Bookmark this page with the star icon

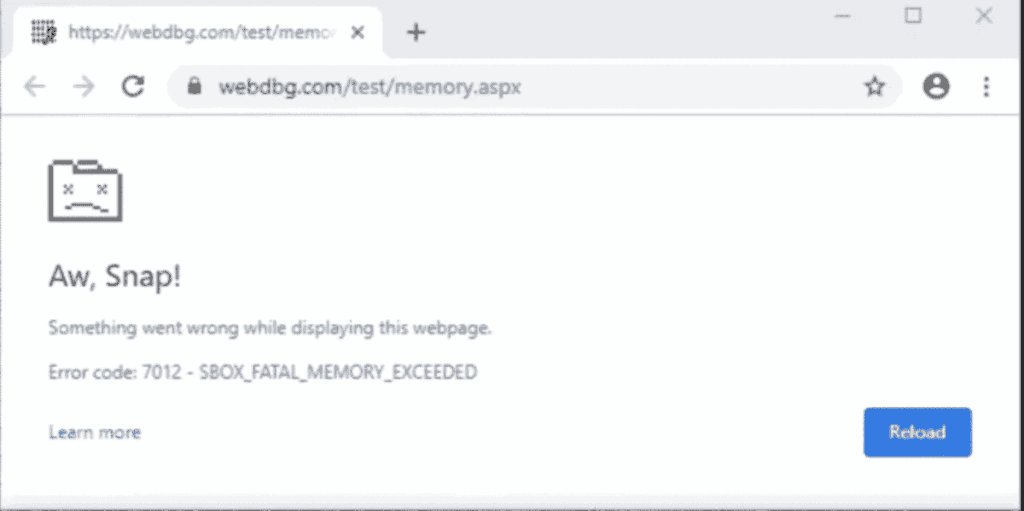[874, 86]
